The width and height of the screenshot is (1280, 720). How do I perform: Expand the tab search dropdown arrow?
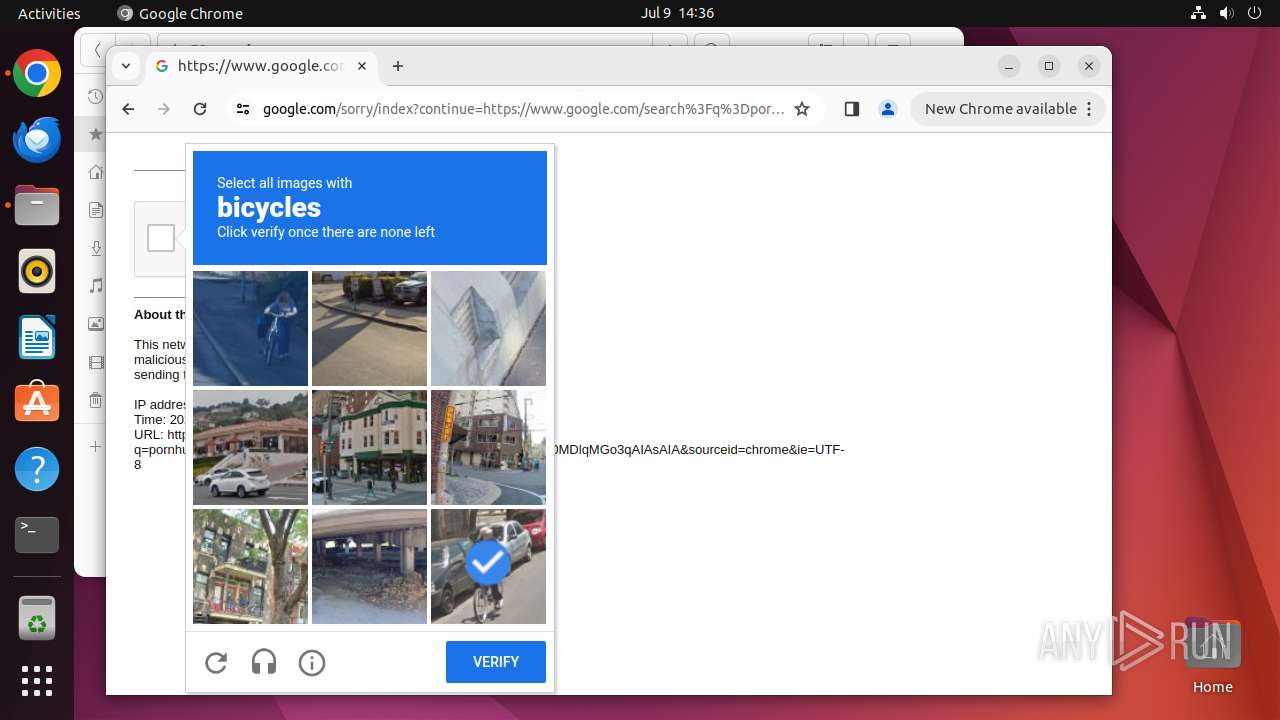(x=125, y=66)
